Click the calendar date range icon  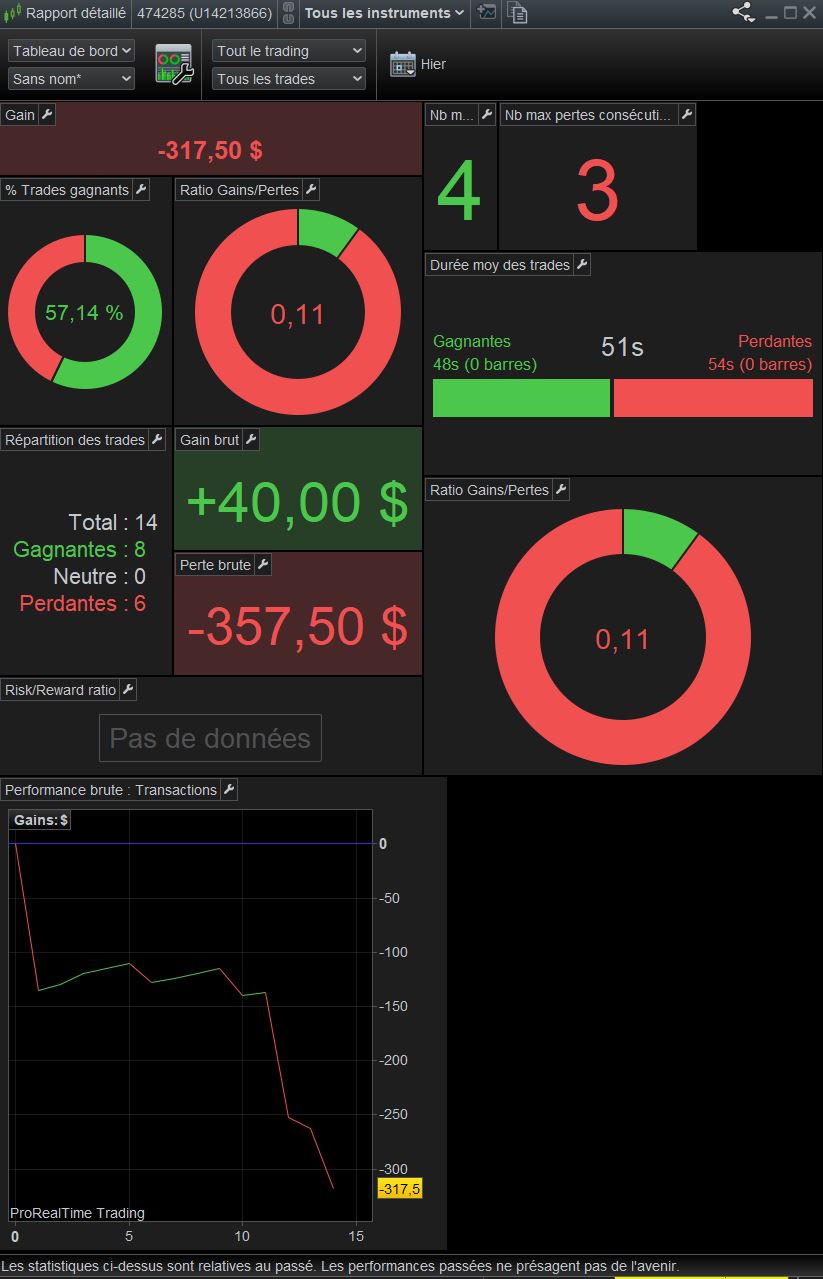(x=403, y=64)
